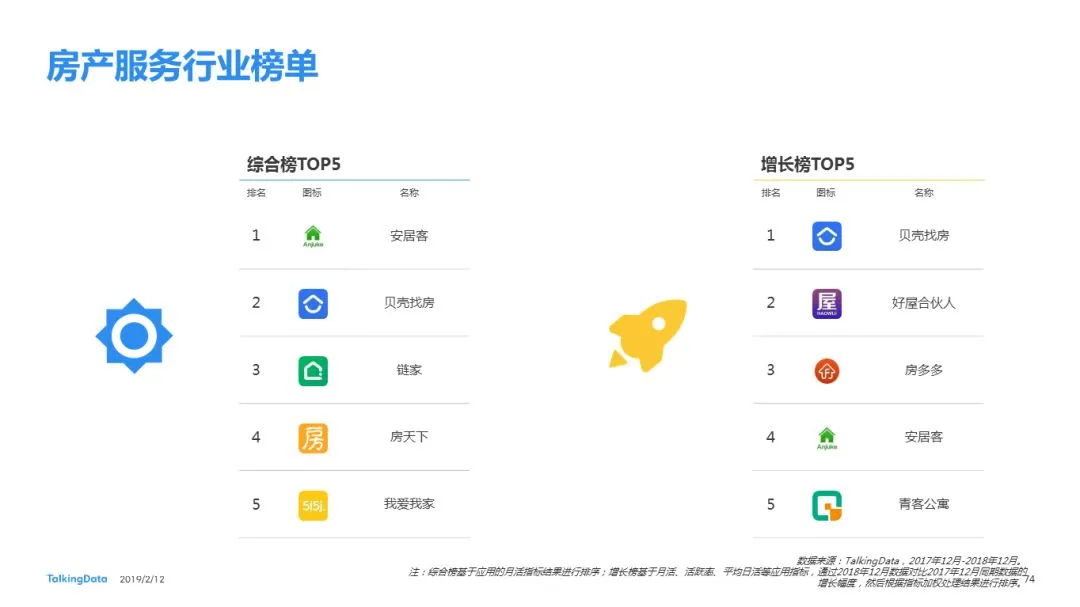Screen dimensions: 1080x607
Task: Click the 综合榜TOP5 heading
Action: click(294, 164)
